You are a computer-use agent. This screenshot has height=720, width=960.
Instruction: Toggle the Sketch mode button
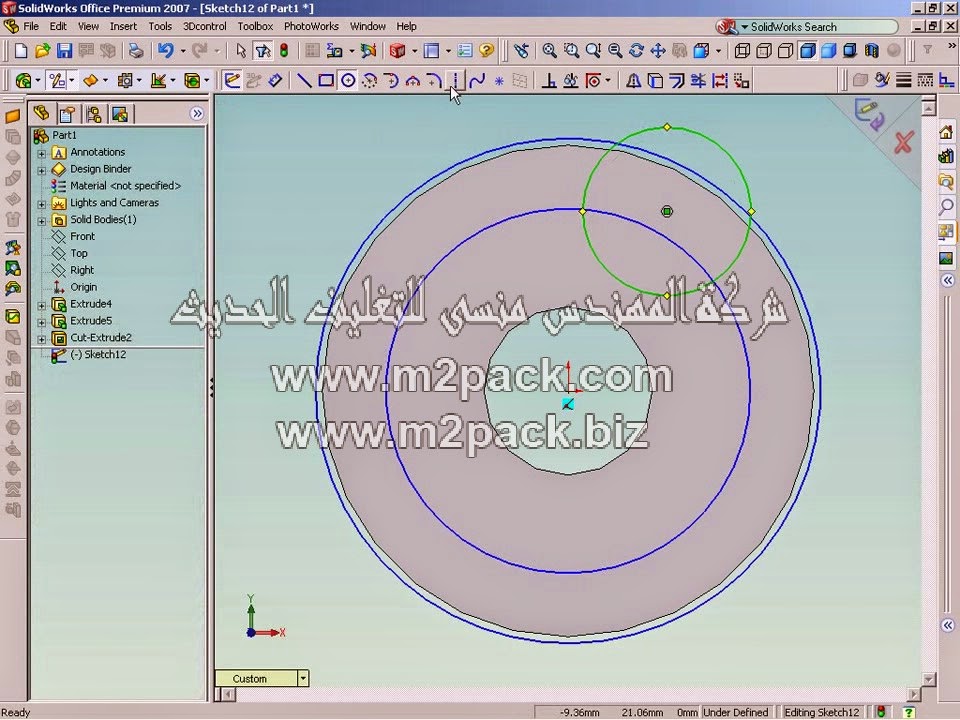[231, 81]
